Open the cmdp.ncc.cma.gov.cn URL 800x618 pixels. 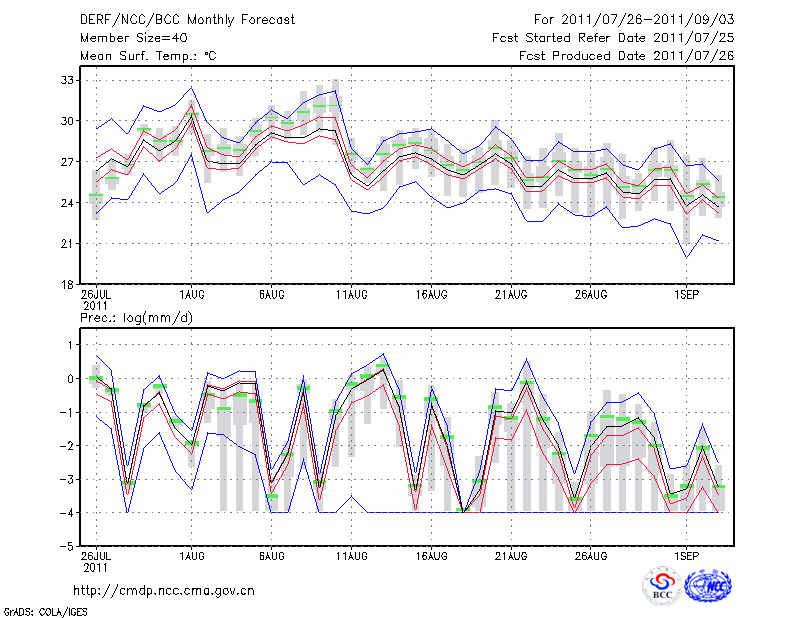point(164,590)
